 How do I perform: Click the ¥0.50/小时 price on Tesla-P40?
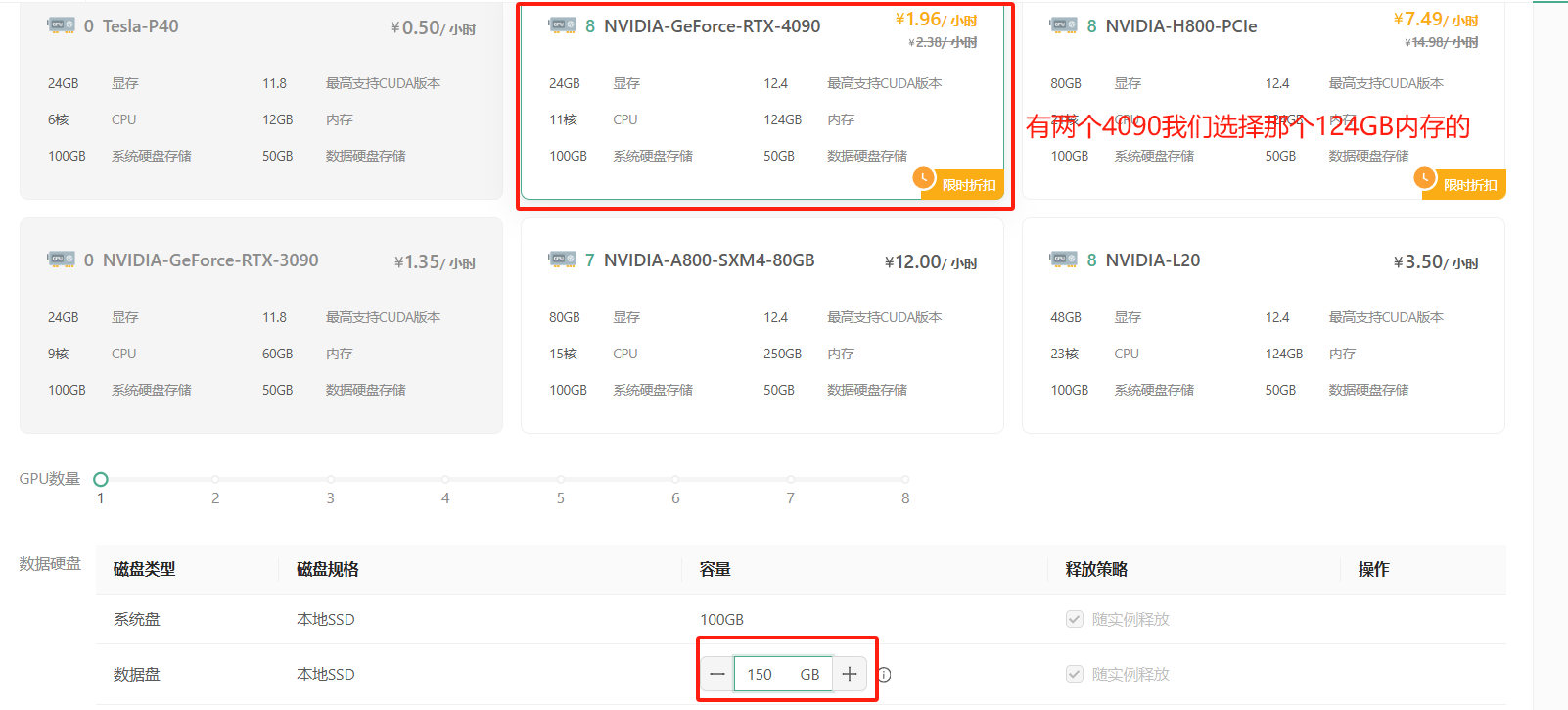tap(433, 28)
